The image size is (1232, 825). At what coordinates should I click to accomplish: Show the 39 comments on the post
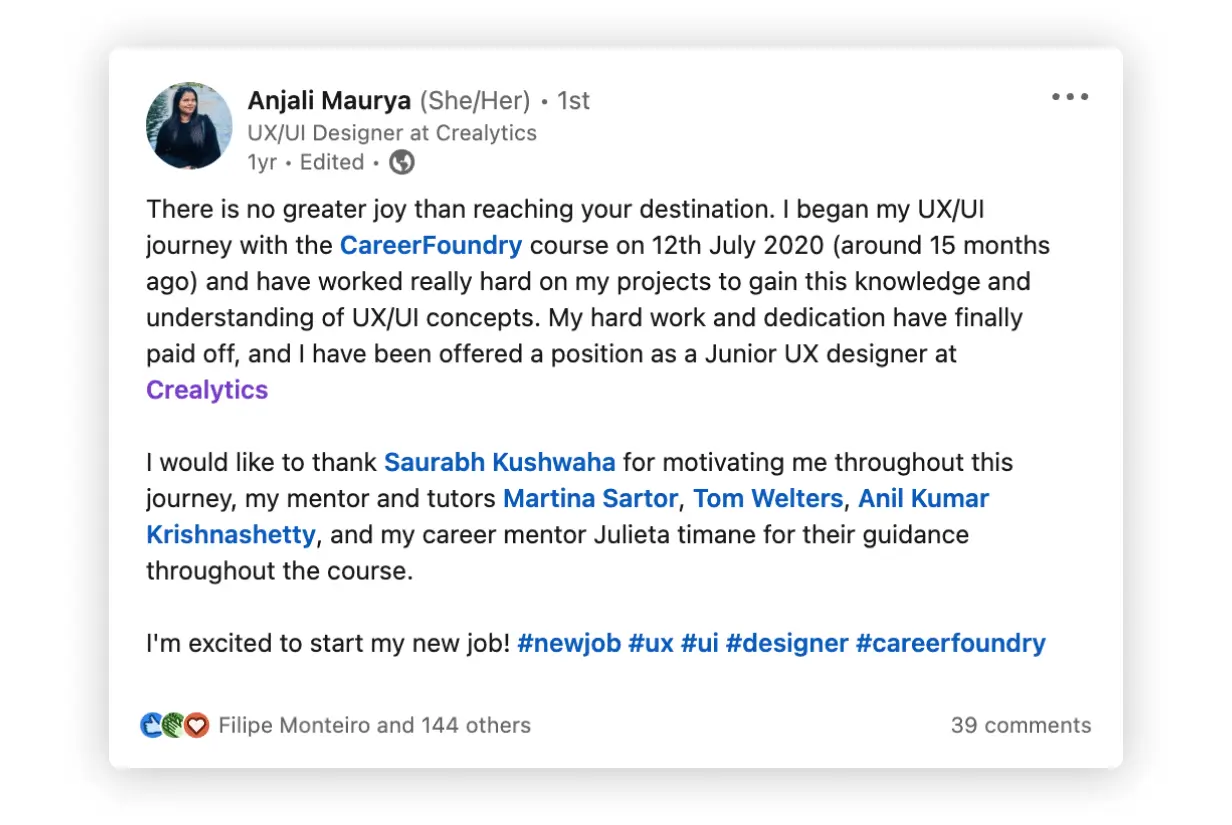1021,725
